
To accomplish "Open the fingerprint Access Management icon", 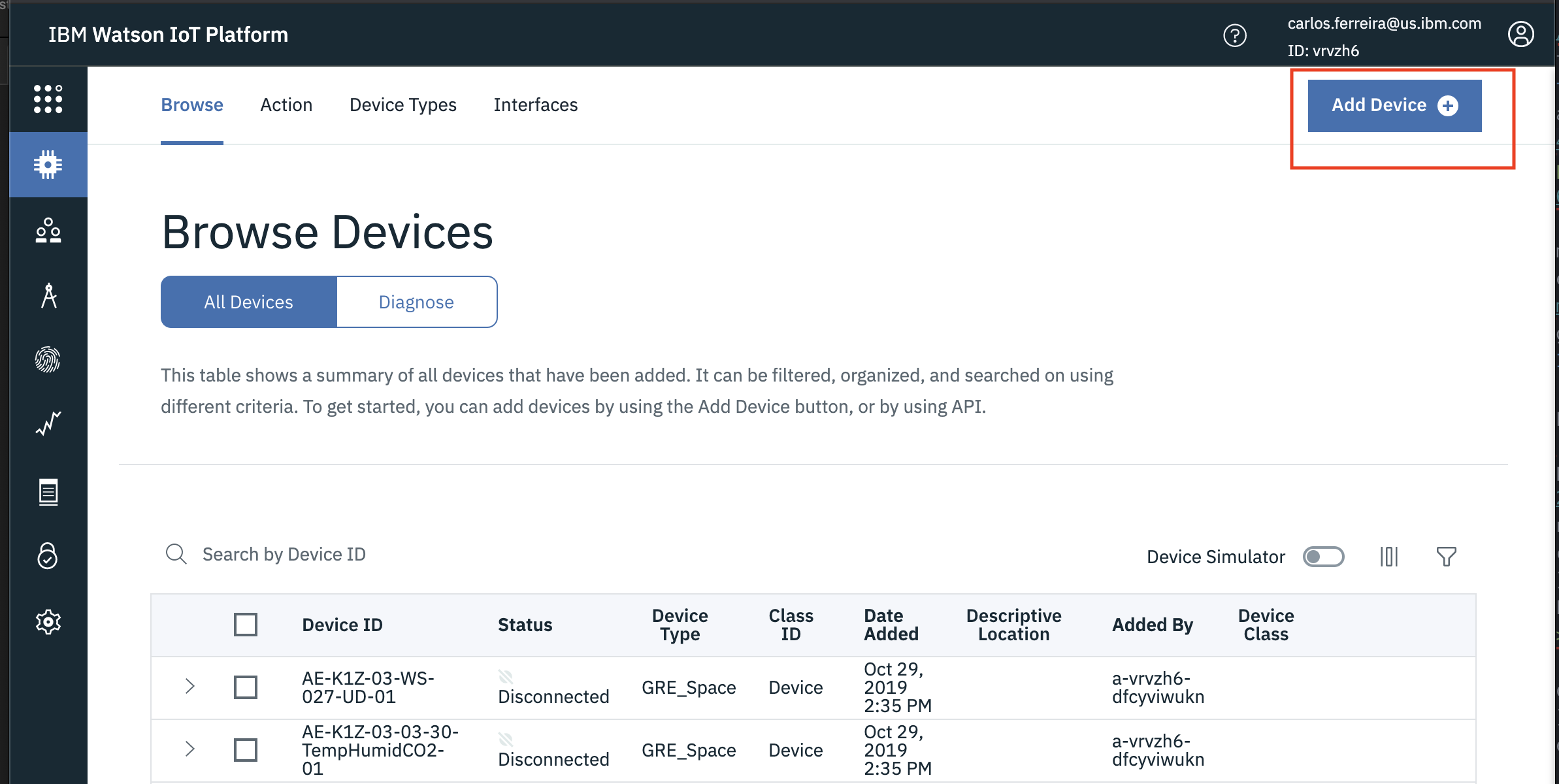I will [x=48, y=359].
